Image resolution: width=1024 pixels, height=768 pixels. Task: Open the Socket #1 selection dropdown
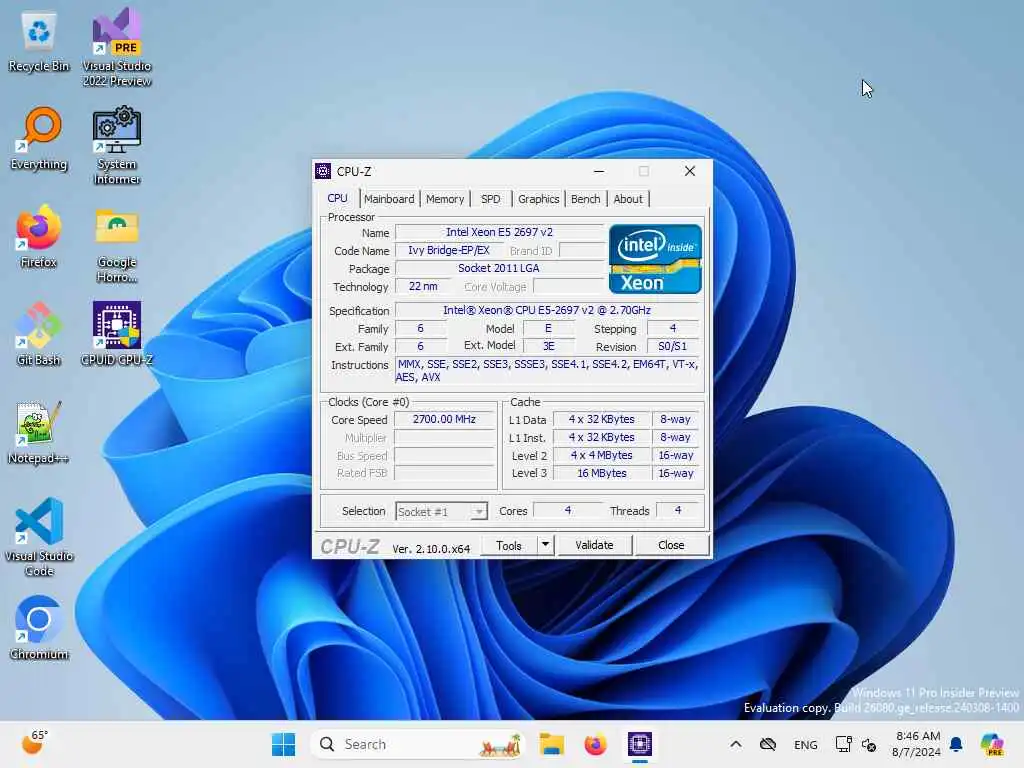point(441,511)
